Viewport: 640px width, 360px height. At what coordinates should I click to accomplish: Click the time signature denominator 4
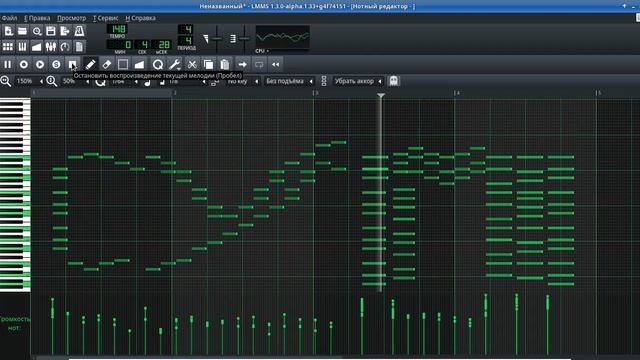(186, 40)
